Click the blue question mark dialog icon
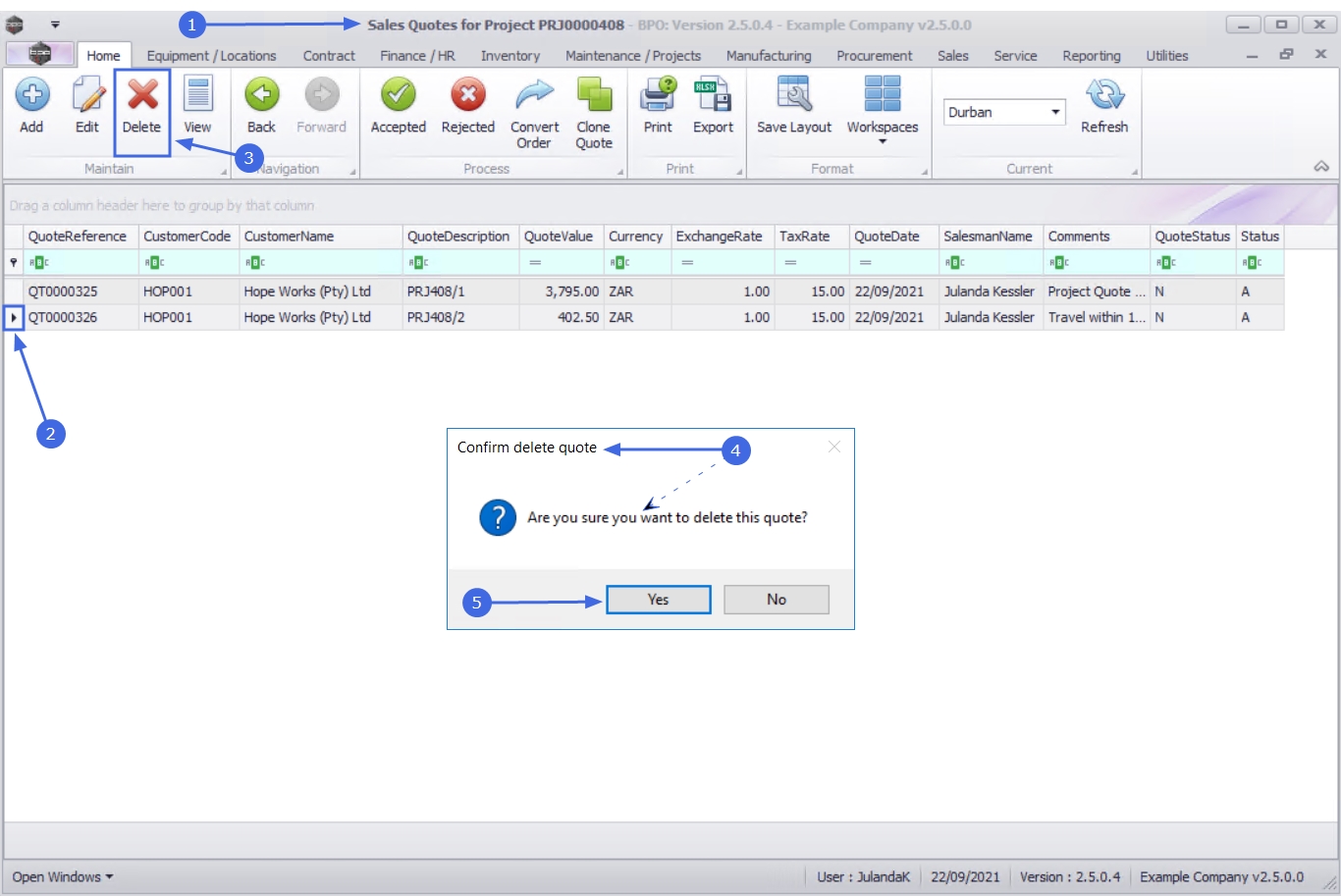 click(498, 517)
